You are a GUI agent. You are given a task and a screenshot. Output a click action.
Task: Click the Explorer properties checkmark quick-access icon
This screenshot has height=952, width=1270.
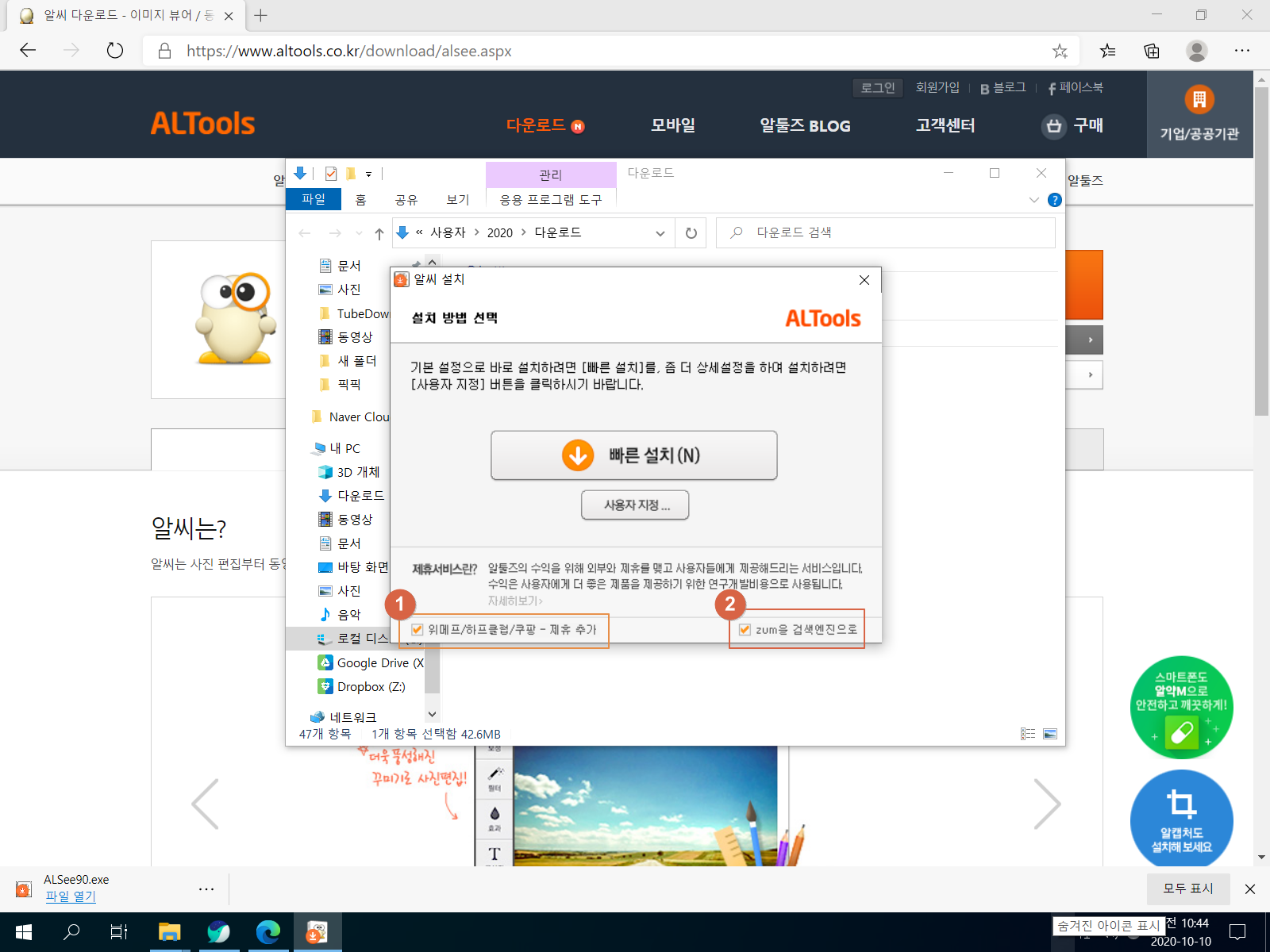[331, 173]
